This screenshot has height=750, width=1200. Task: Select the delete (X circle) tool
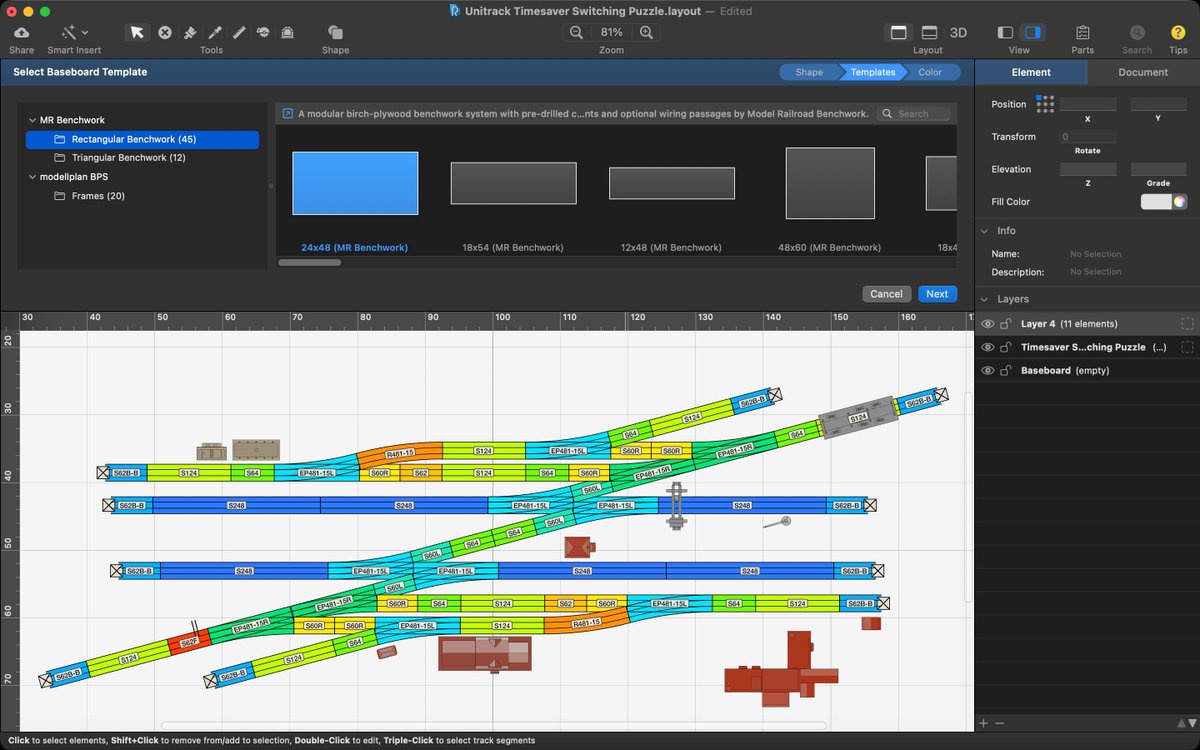point(165,32)
